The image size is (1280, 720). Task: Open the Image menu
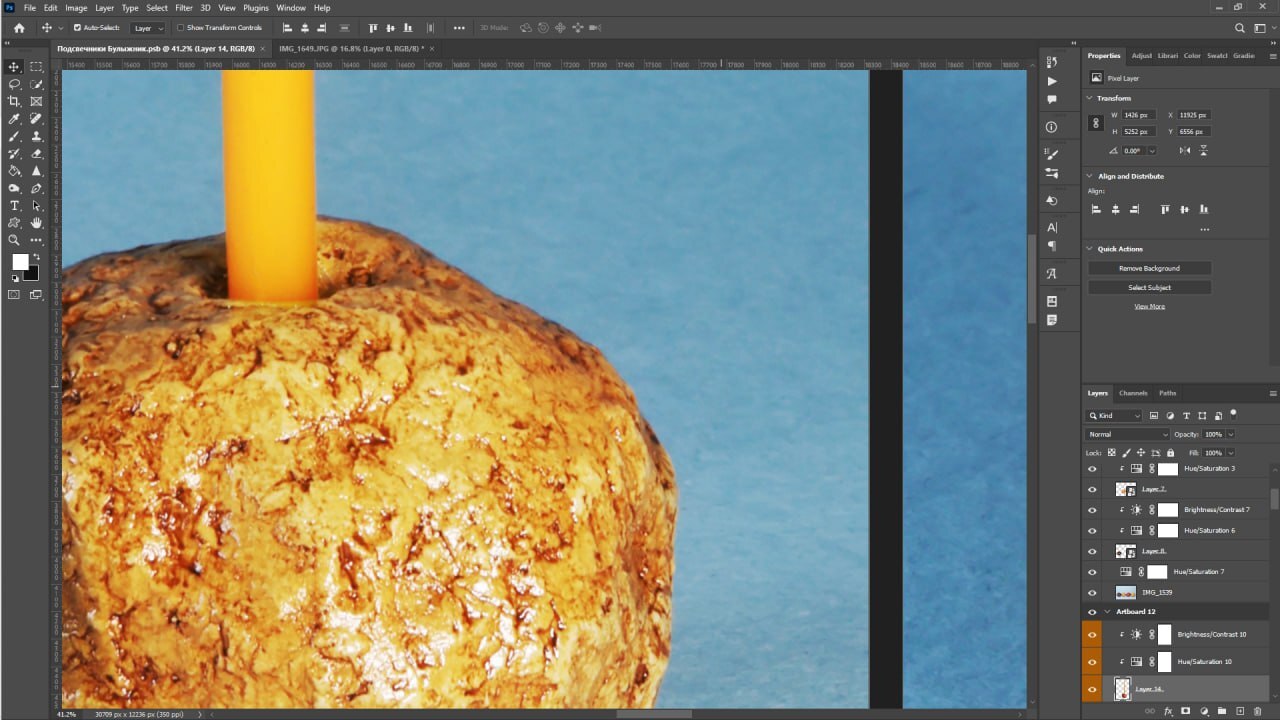76,8
